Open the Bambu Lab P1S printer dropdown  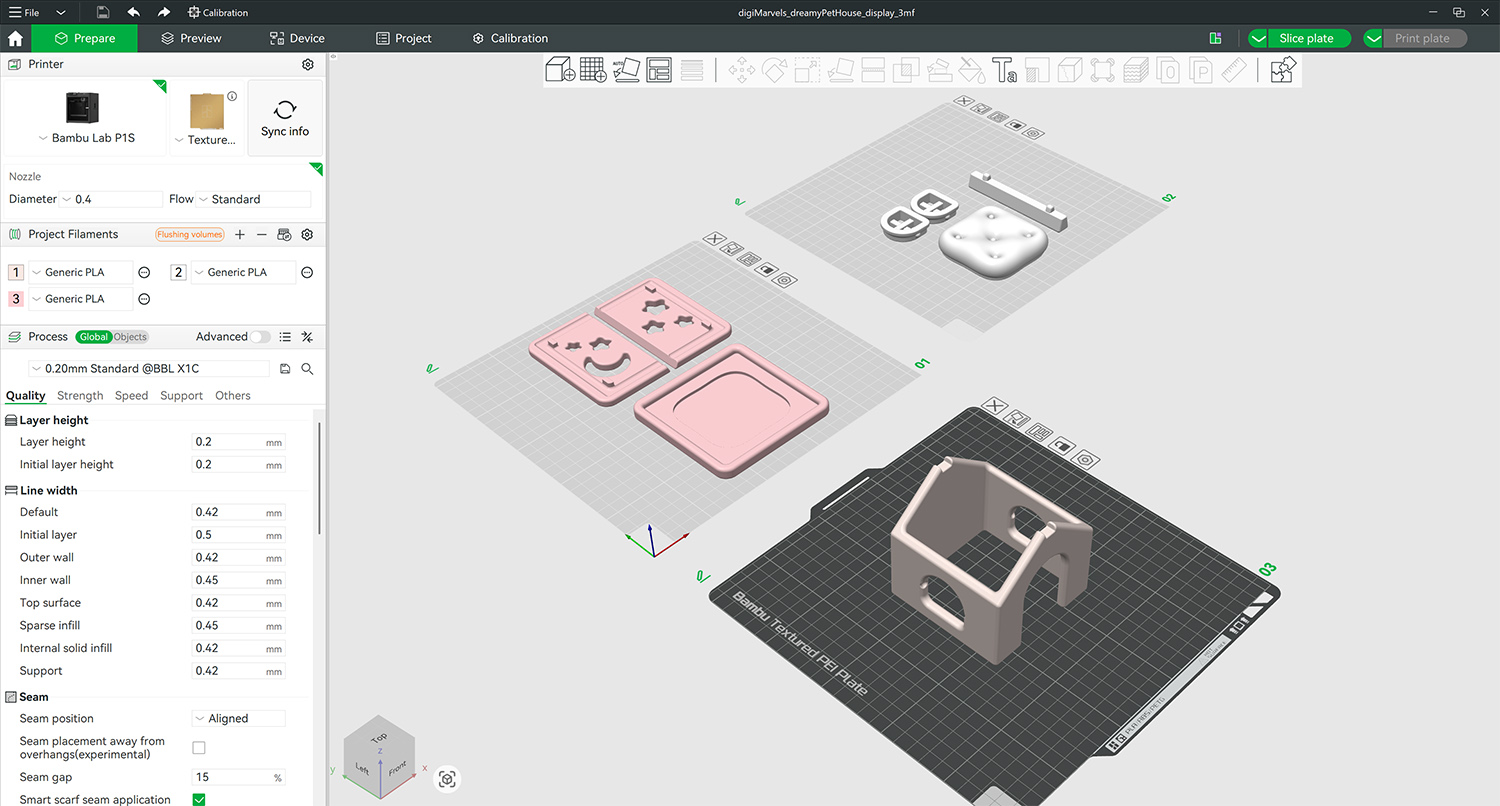[x=85, y=138]
